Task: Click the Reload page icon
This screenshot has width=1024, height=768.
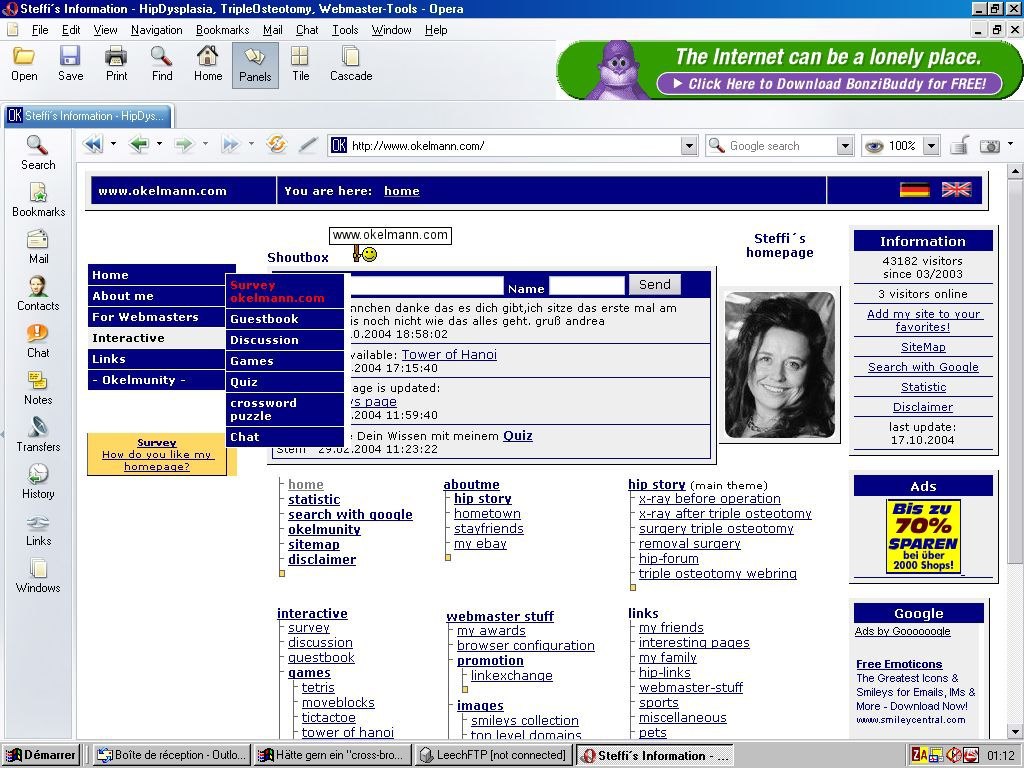Action: point(277,144)
